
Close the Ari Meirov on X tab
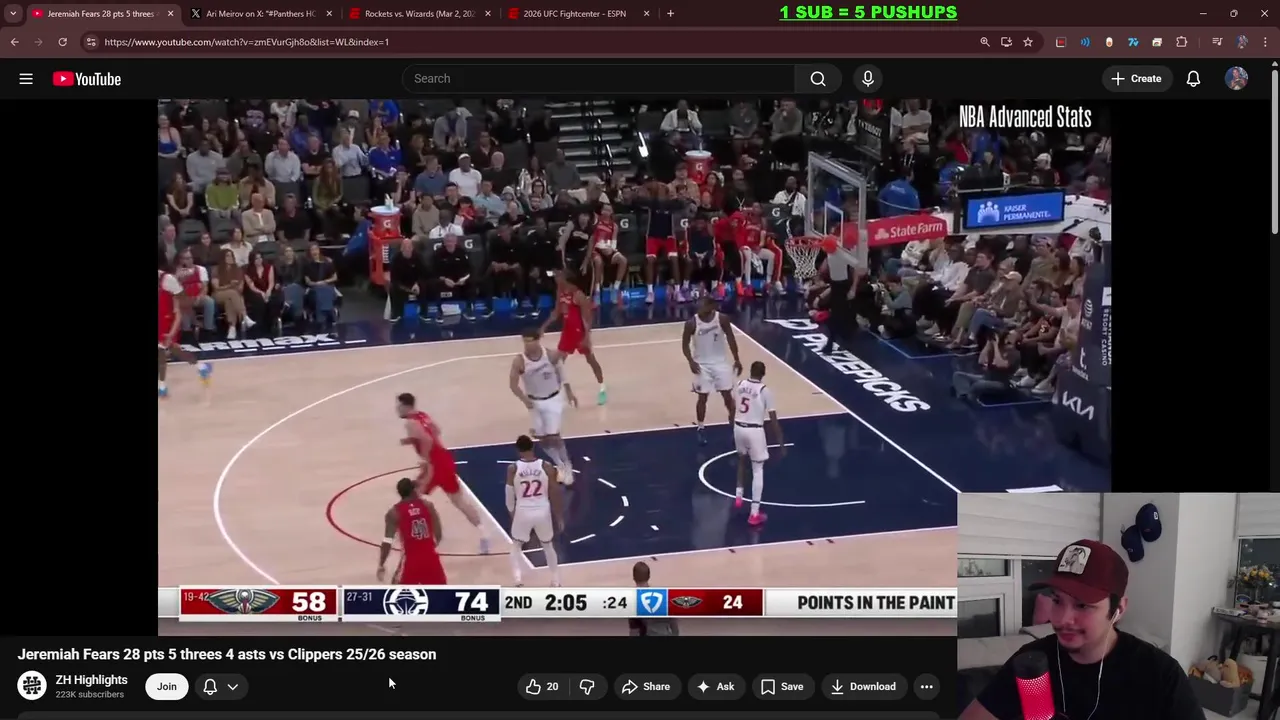pos(329,14)
